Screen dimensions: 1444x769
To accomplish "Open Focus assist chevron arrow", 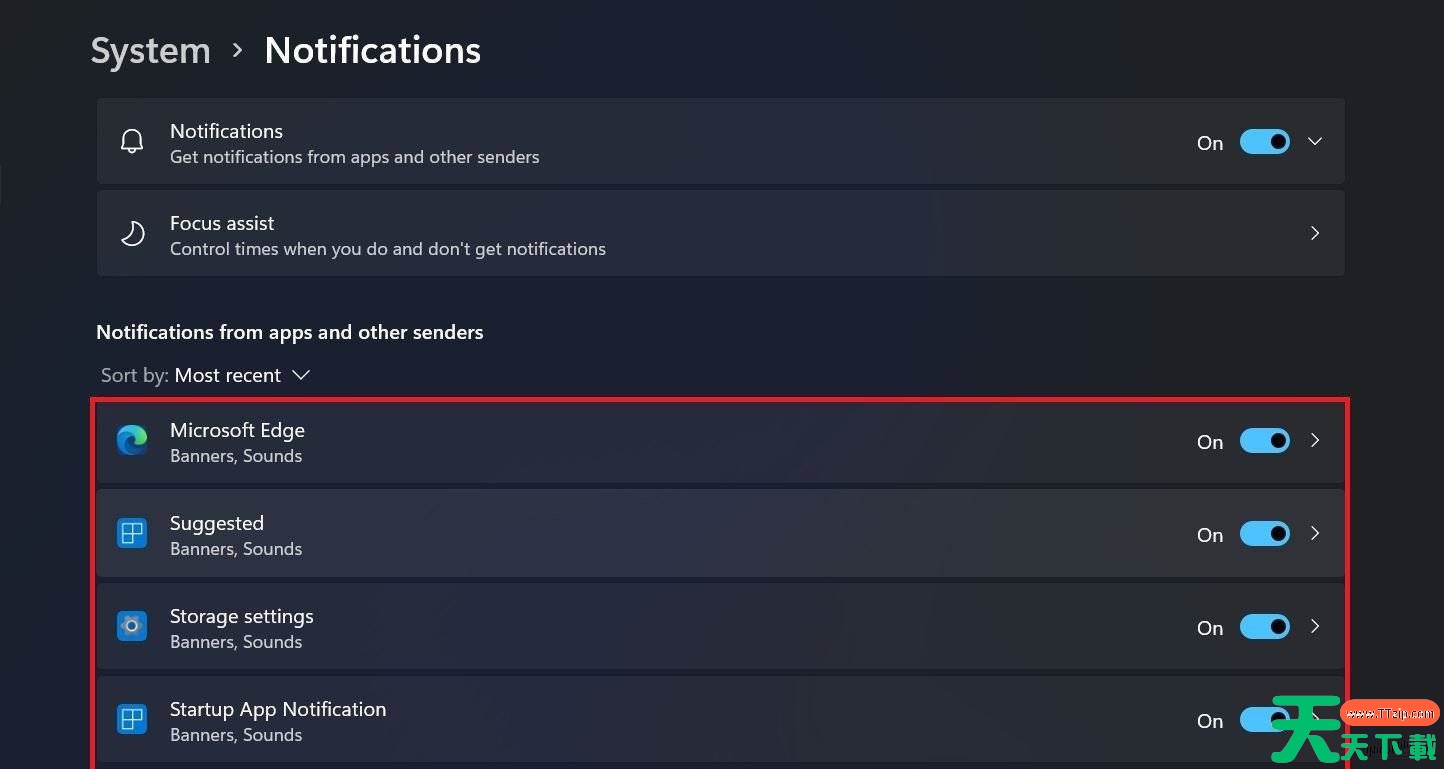I will click(x=1315, y=234).
